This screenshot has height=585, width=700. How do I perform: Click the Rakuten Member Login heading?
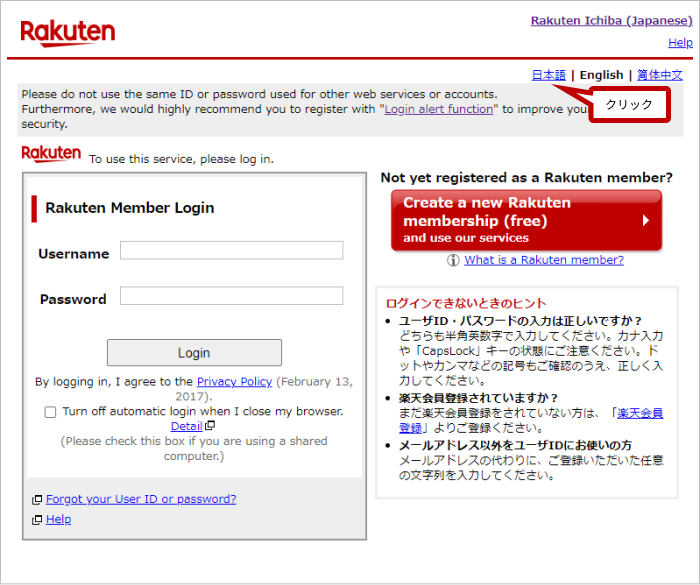[x=130, y=208]
